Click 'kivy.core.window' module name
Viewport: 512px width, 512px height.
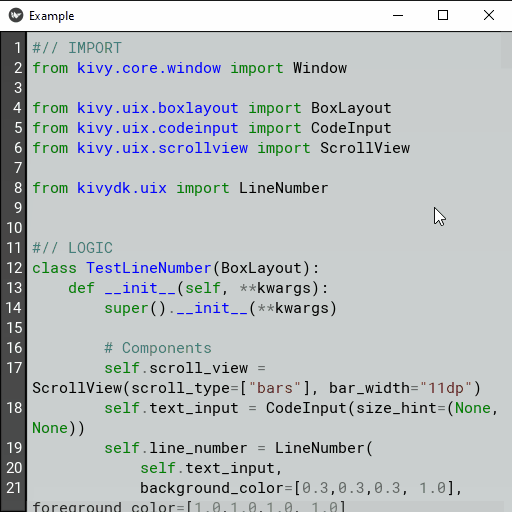tap(149, 68)
